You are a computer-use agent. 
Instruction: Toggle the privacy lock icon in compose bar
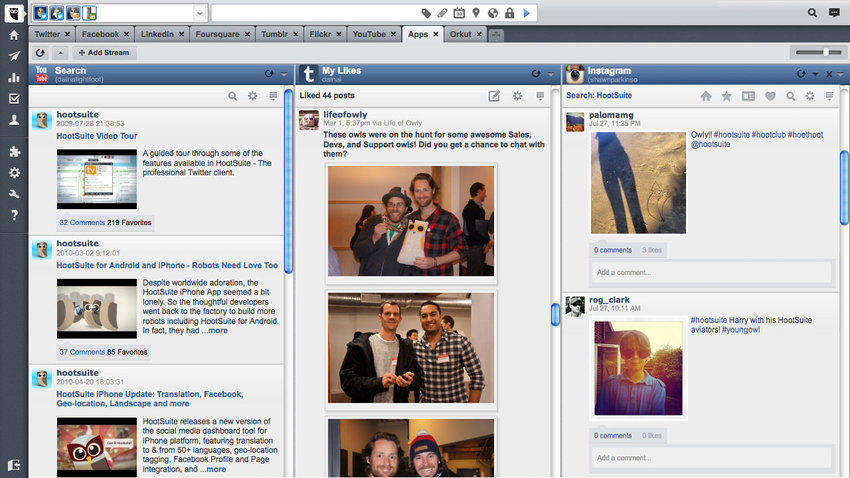510,13
